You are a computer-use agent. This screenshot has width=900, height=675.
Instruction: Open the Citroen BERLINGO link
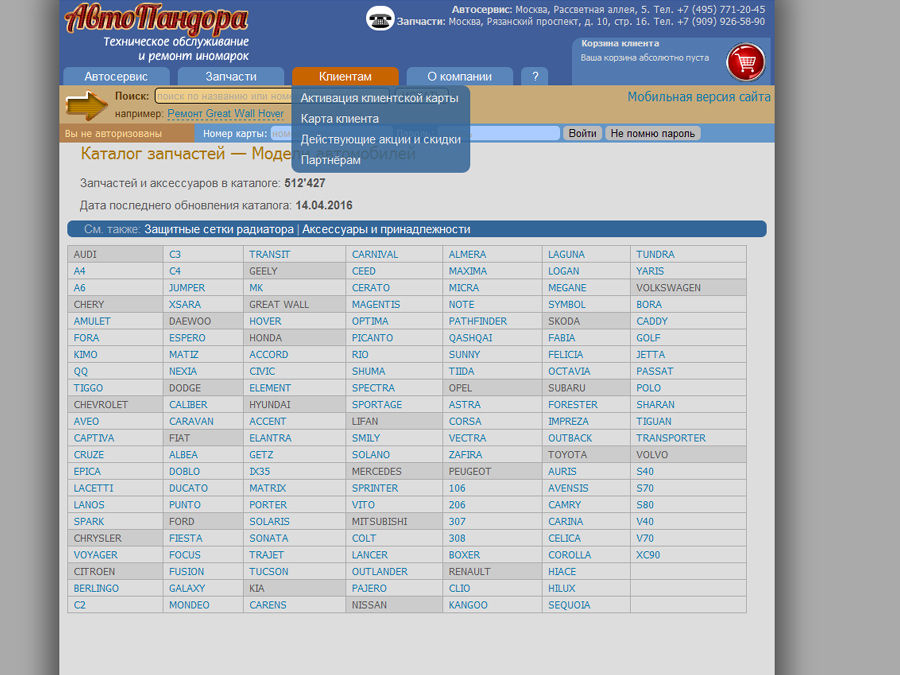(96, 588)
